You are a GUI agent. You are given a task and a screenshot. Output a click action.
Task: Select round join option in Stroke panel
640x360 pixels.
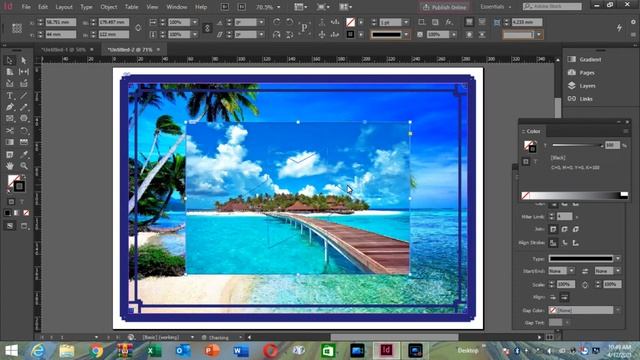pos(564,229)
